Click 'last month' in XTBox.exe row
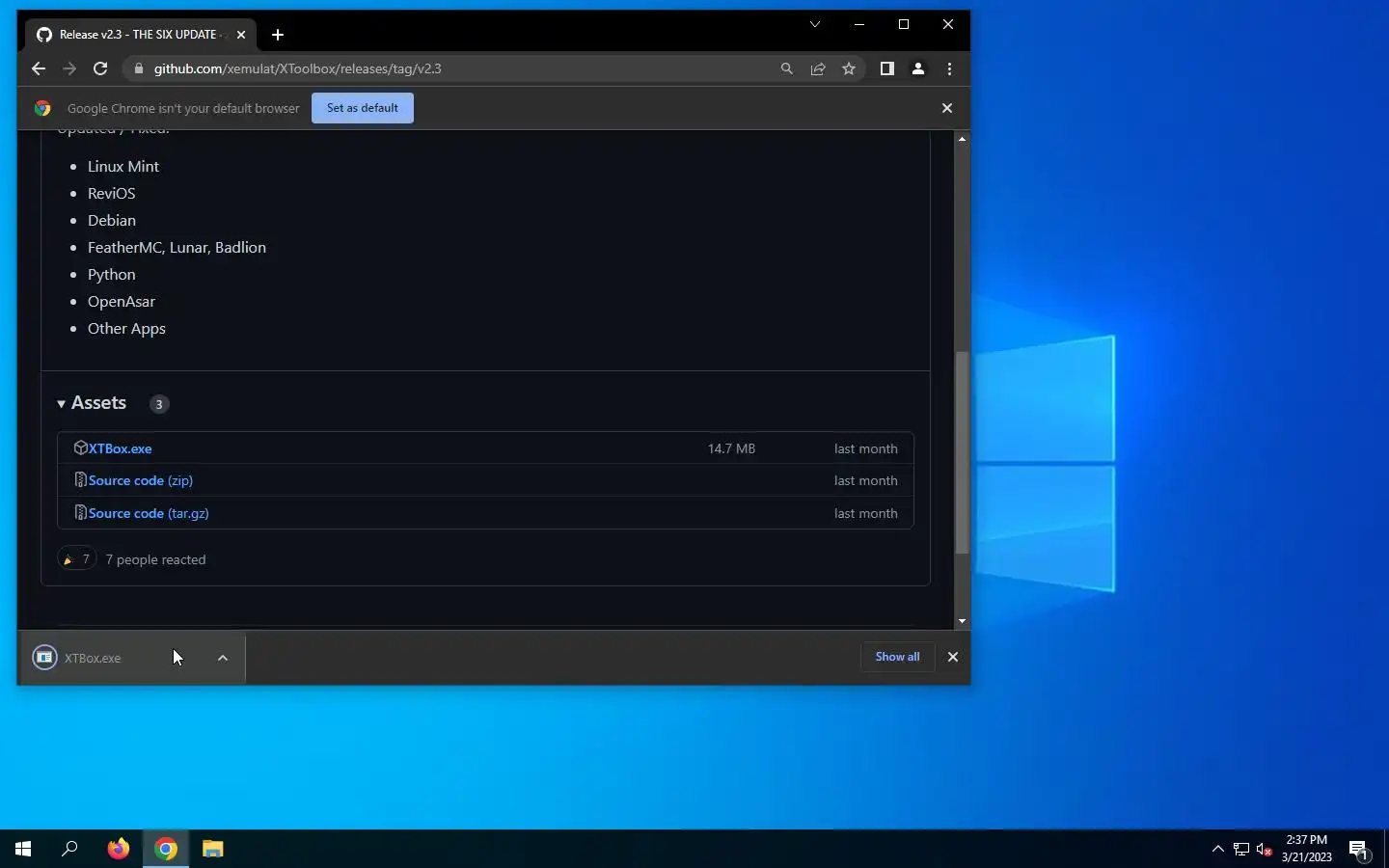The height and width of the screenshot is (868, 1389). [x=866, y=448]
